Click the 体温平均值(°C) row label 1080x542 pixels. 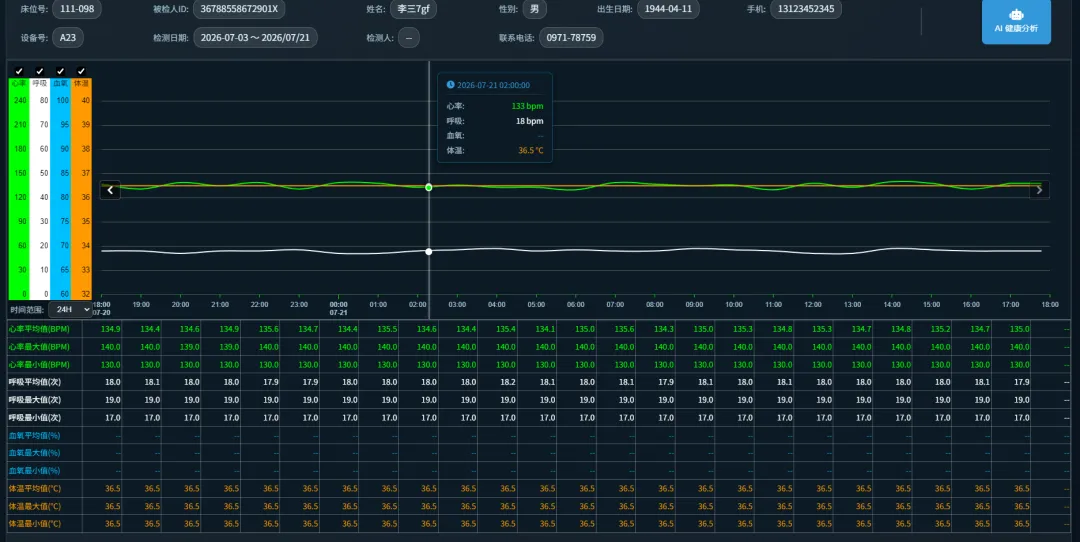[35, 488]
